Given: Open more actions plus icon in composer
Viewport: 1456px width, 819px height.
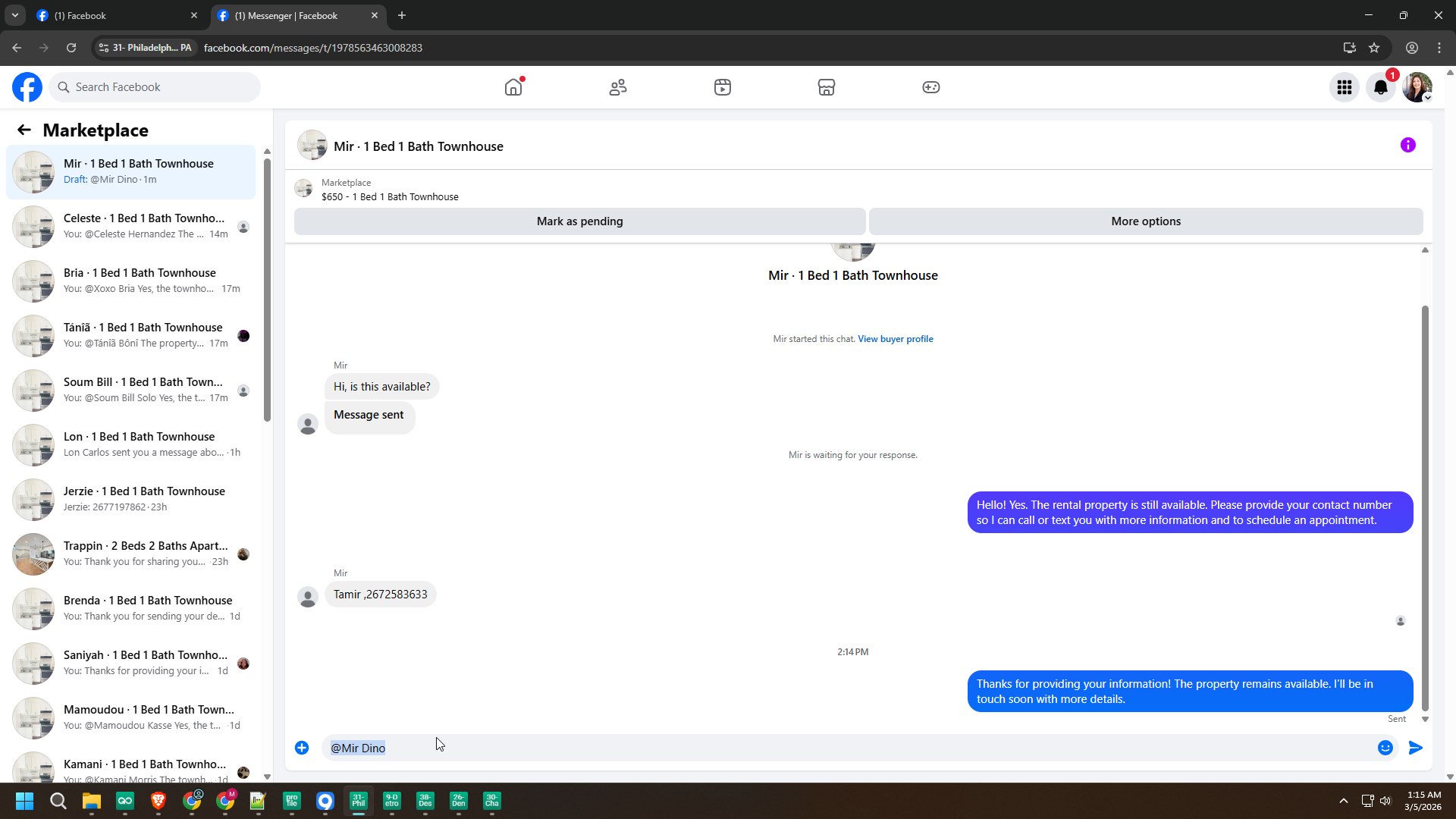Looking at the screenshot, I should click(302, 748).
